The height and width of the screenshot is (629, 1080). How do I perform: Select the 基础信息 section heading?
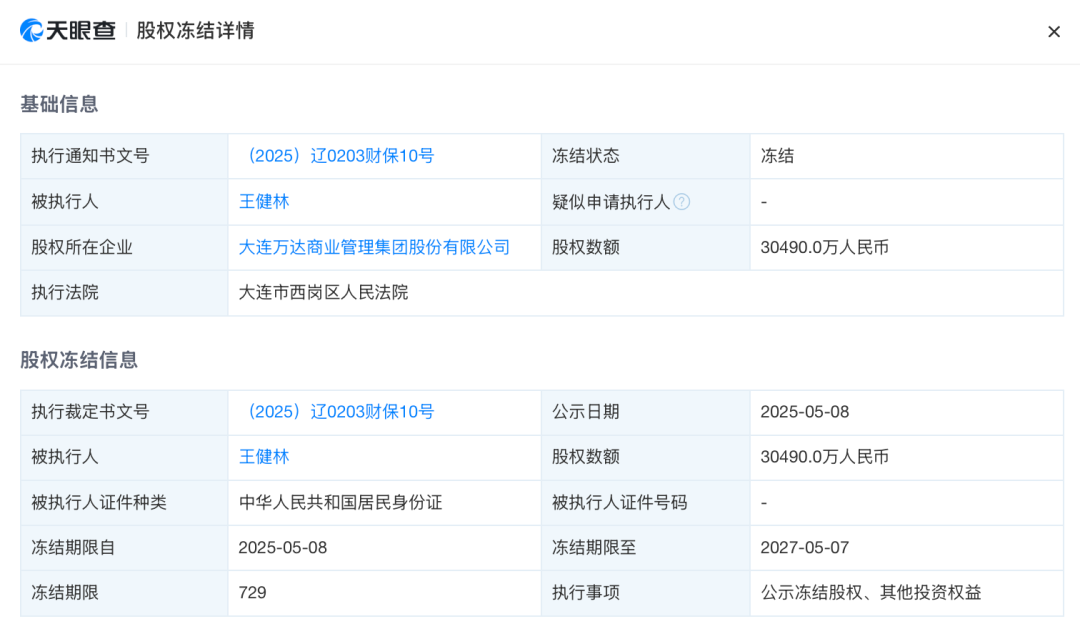click(x=59, y=104)
